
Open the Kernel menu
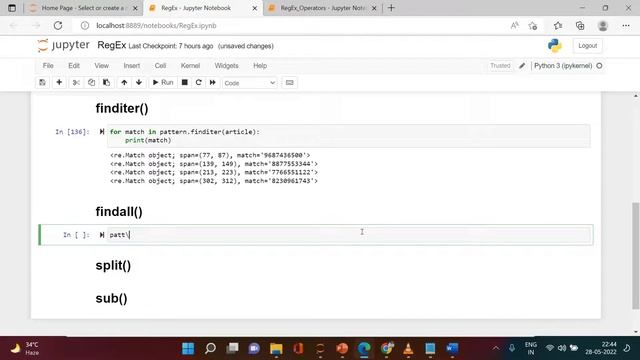click(x=190, y=66)
